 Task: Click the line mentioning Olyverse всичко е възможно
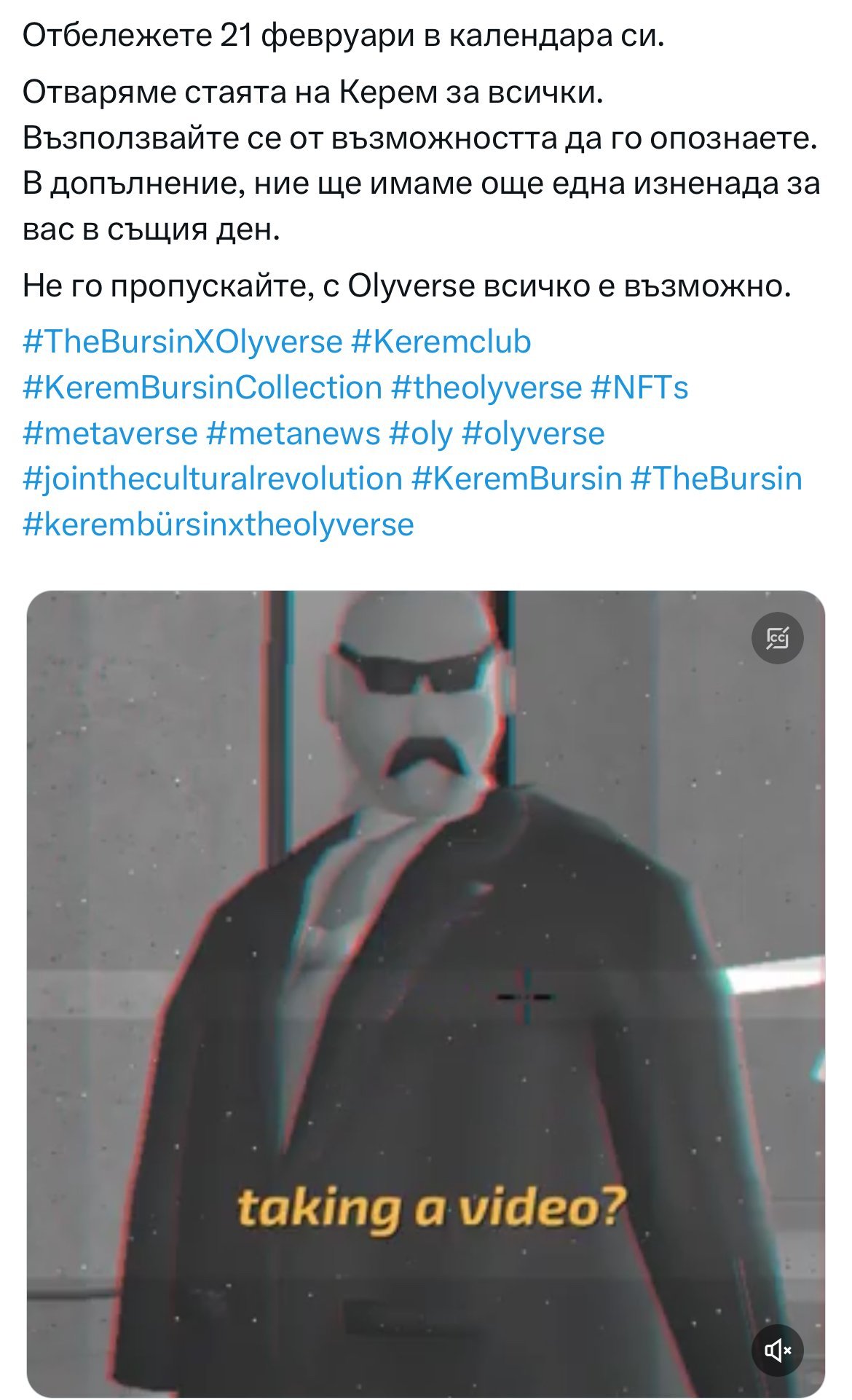407,286
